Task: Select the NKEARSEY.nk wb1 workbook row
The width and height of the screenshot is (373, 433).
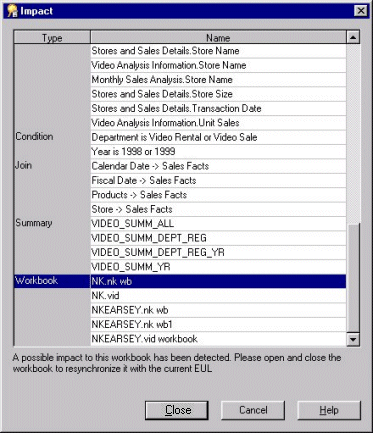Action: (x=218, y=324)
